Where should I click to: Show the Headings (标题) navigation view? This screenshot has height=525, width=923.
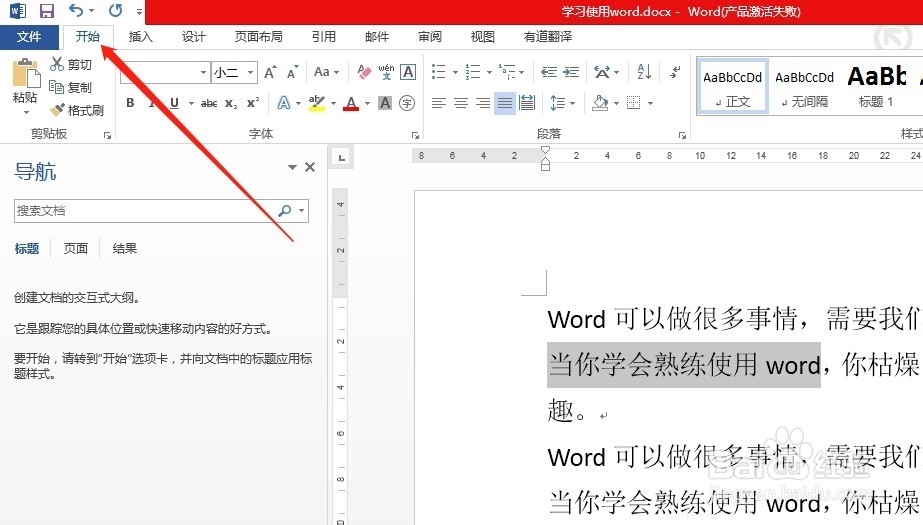point(27,248)
